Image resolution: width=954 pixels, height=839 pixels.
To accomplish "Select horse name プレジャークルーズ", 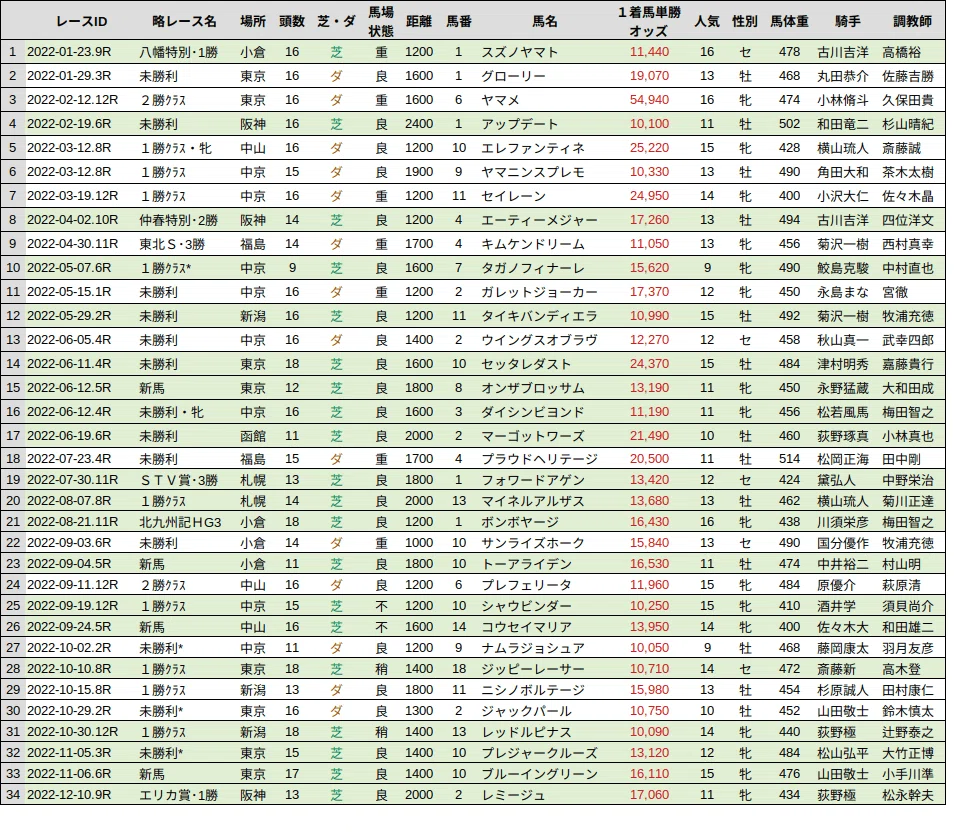I will [539, 753].
